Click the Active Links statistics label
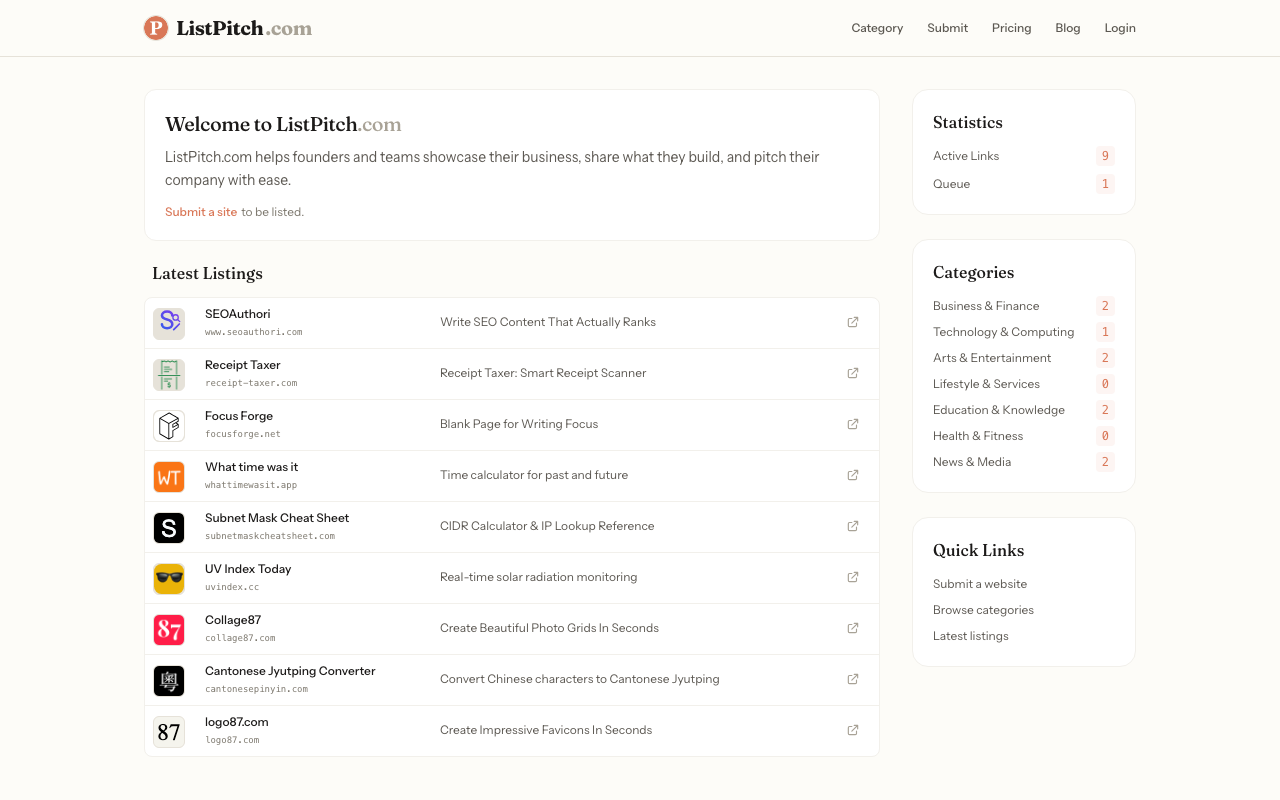This screenshot has width=1280, height=800. (x=966, y=156)
